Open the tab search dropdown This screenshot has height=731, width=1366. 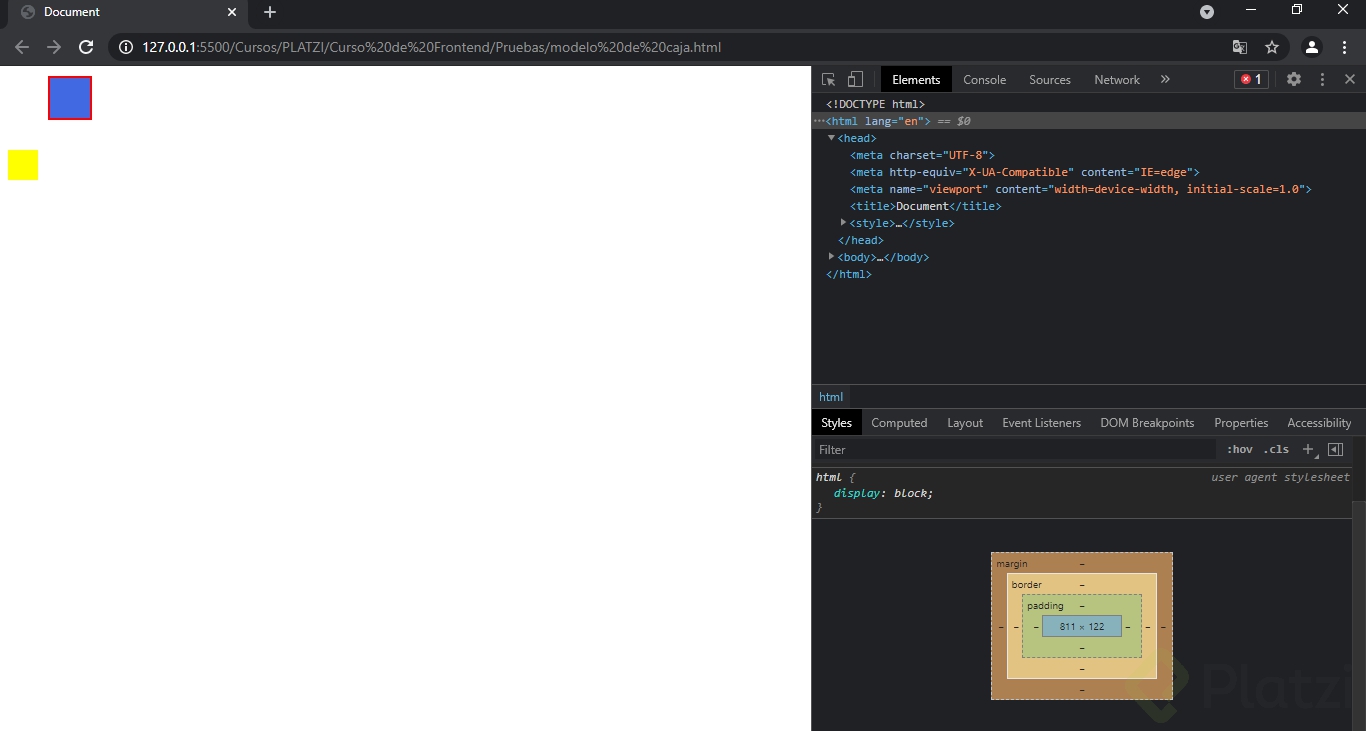tap(1207, 12)
